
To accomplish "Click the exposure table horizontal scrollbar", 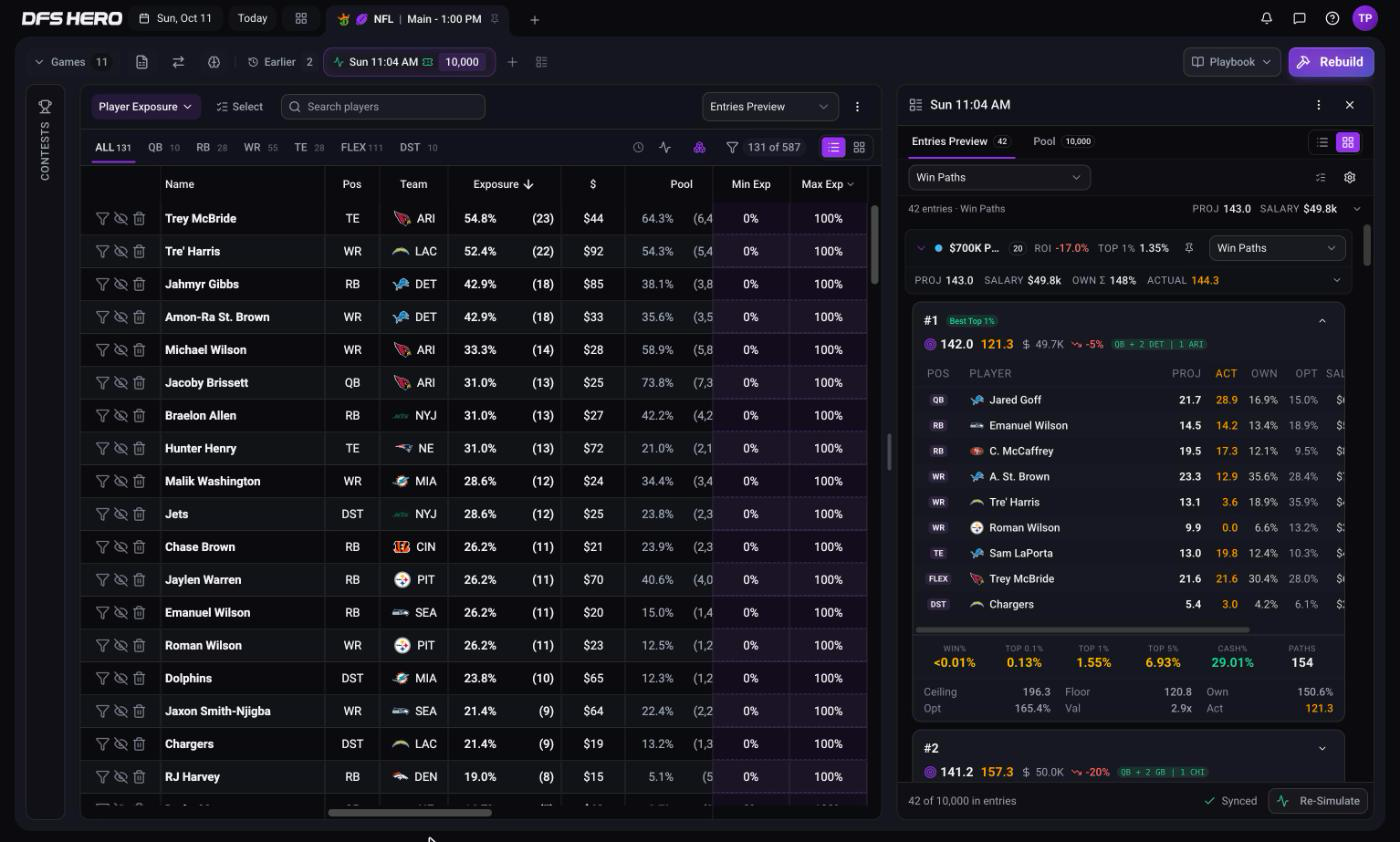I will point(410,812).
